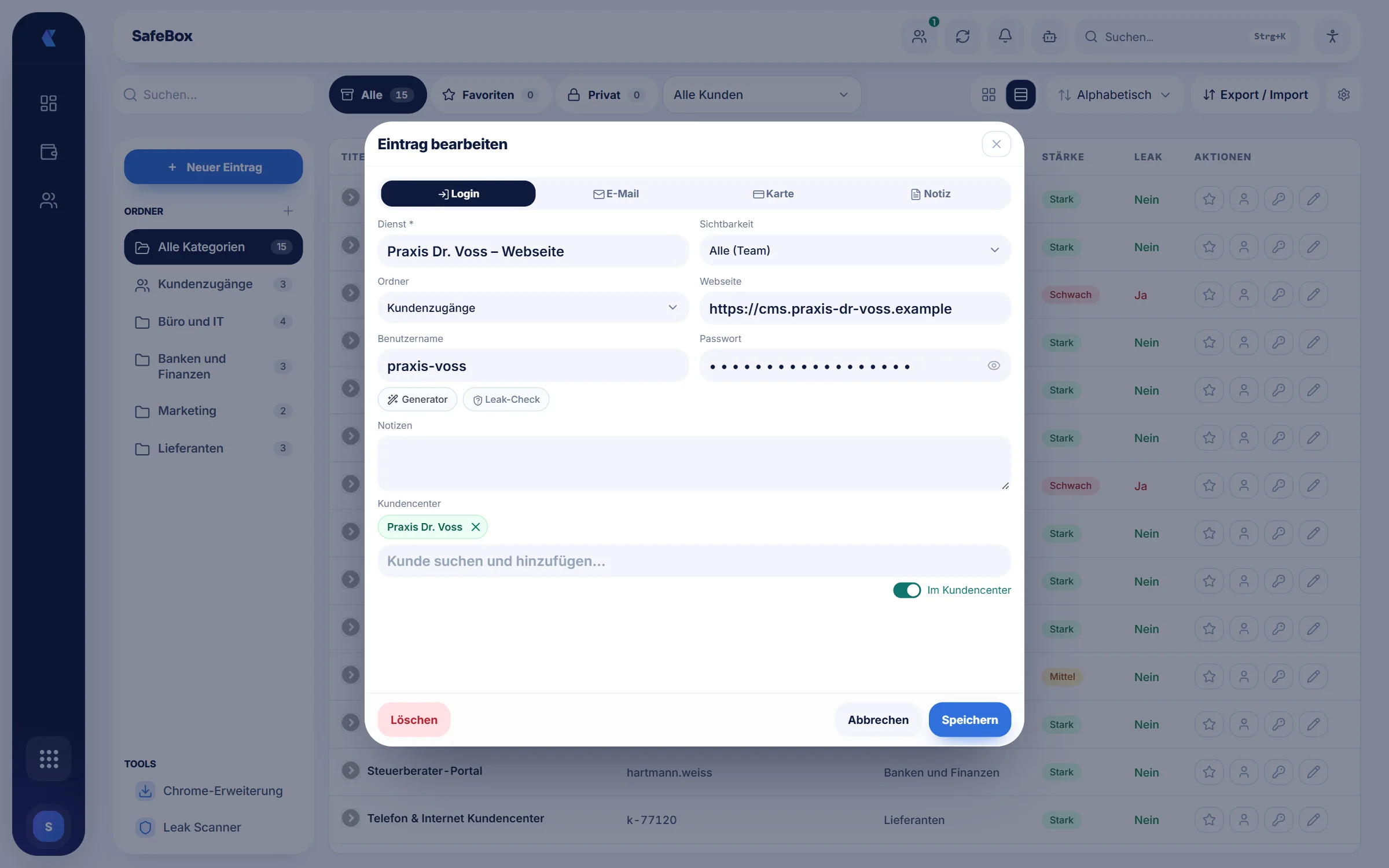This screenshot has height=868, width=1389.
Task: Open the Alphabetisch sort dropdown
Action: pos(1114,94)
